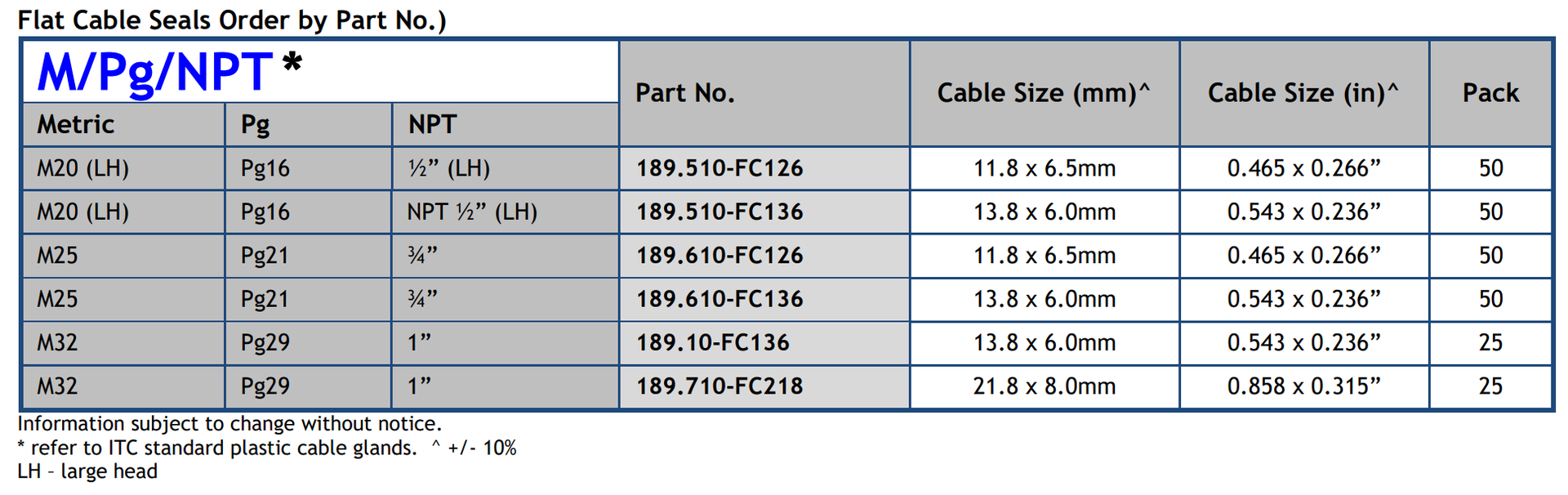Select the Pack column header

point(1490,93)
